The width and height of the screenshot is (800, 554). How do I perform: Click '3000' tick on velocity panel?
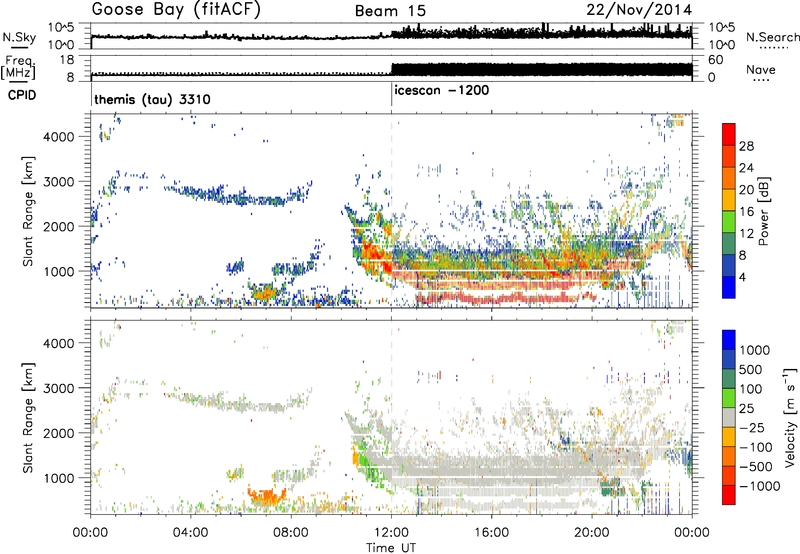point(58,388)
